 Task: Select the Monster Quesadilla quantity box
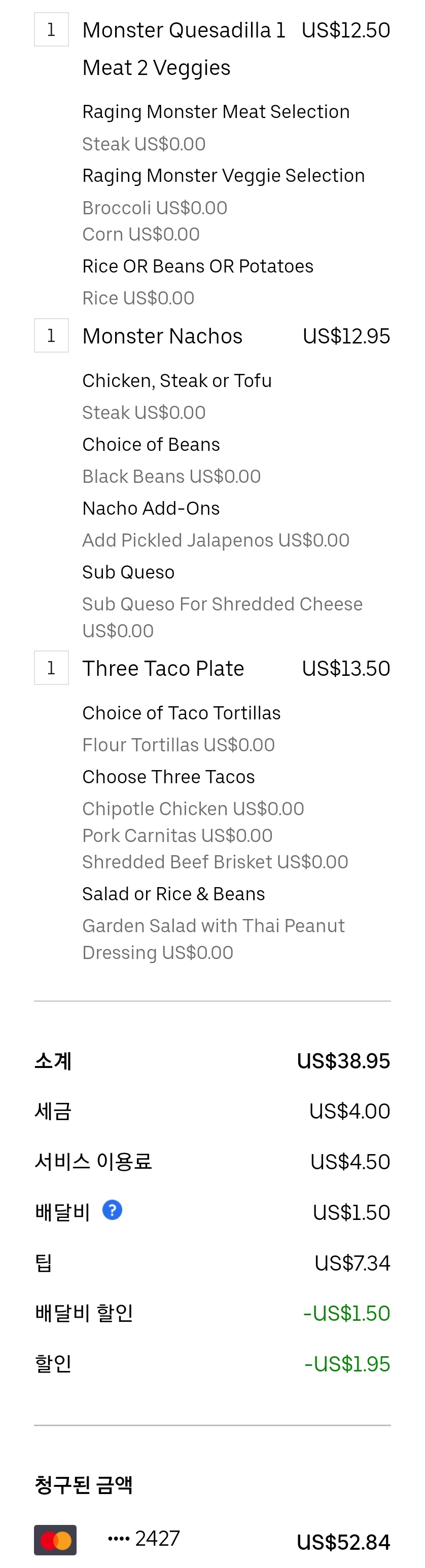[x=51, y=30]
